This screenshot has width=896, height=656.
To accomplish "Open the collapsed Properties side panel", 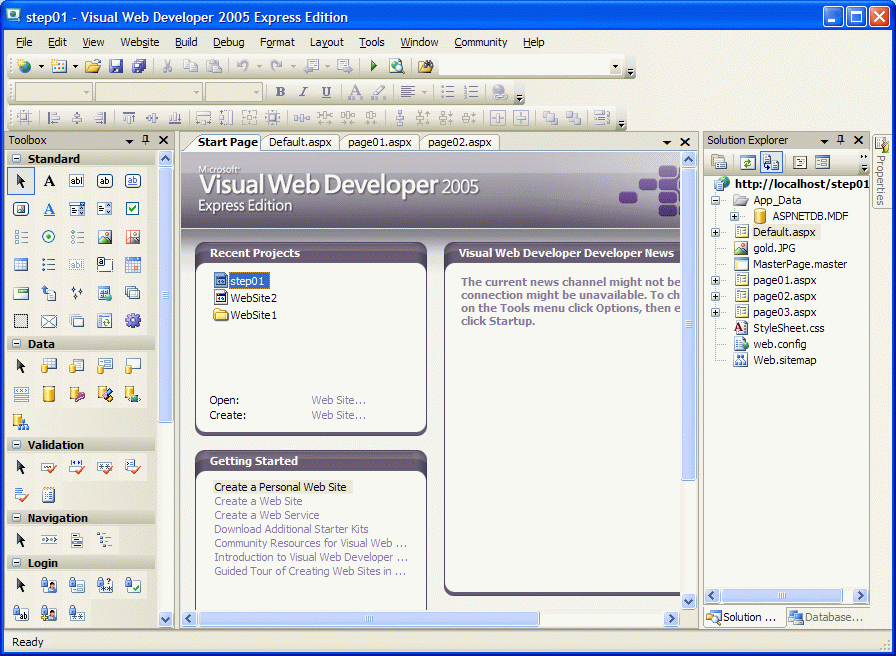I will pyautogui.click(x=881, y=171).
